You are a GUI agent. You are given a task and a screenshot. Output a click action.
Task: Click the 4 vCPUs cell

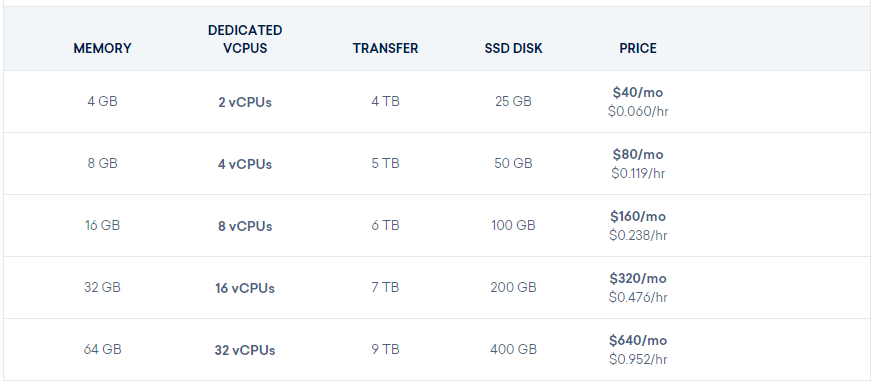(245, 164)
